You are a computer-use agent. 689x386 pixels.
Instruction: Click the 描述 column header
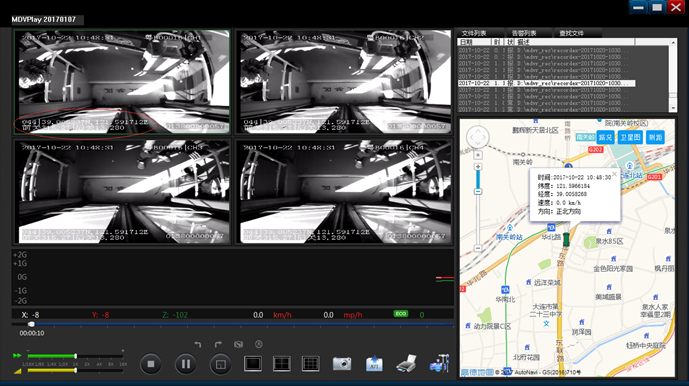(x=575, y=42)
